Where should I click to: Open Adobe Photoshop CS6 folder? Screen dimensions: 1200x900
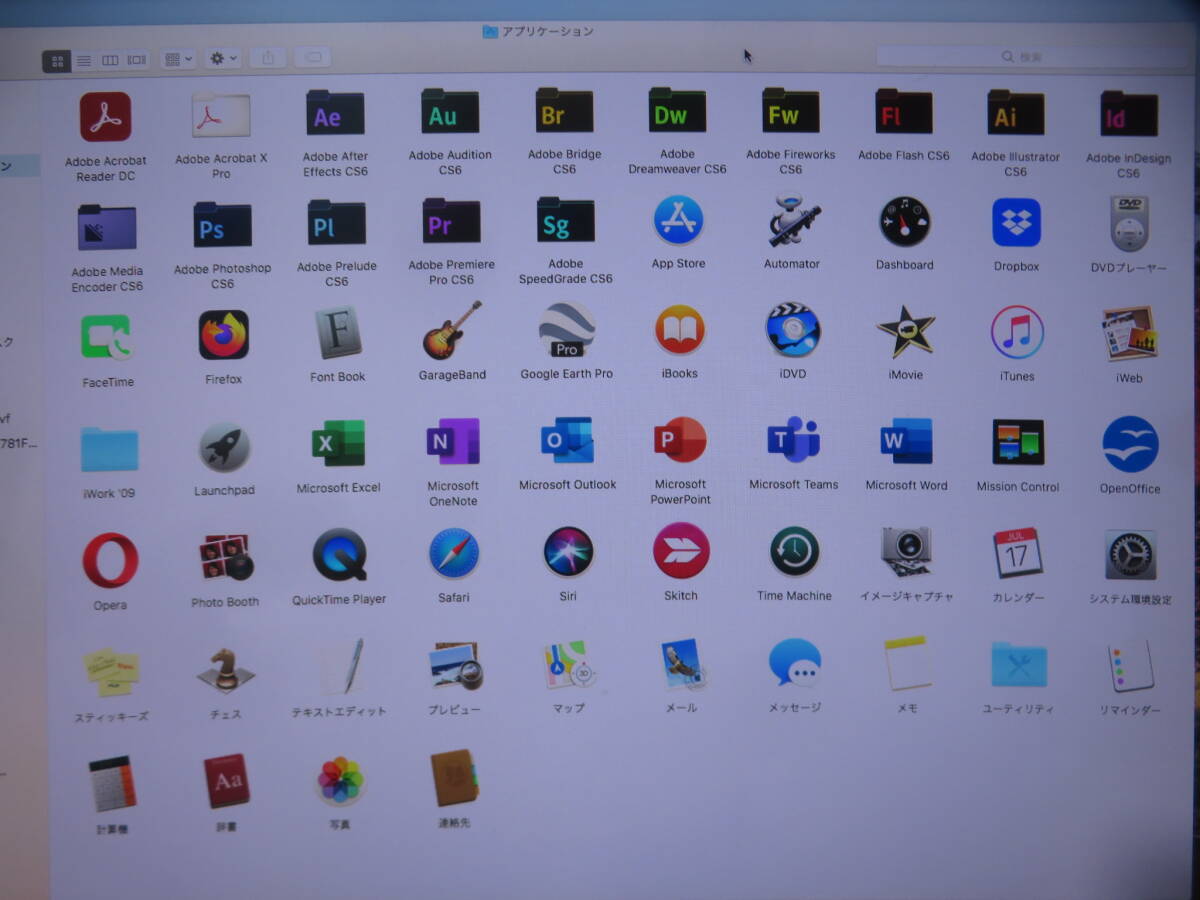(222, 226)
